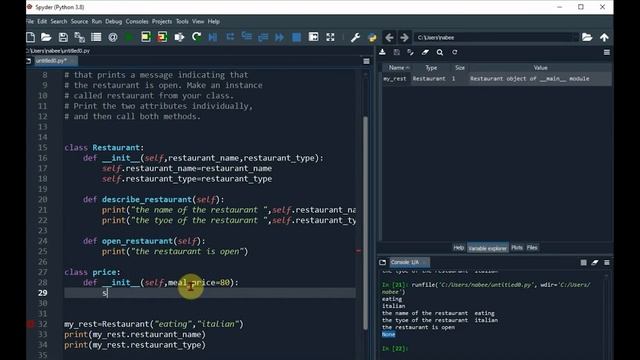Image resolution: width=640 pixels, height=360 pixels.
Task: Save data icon in Variable explorer
Action: [x=397, y=52]
